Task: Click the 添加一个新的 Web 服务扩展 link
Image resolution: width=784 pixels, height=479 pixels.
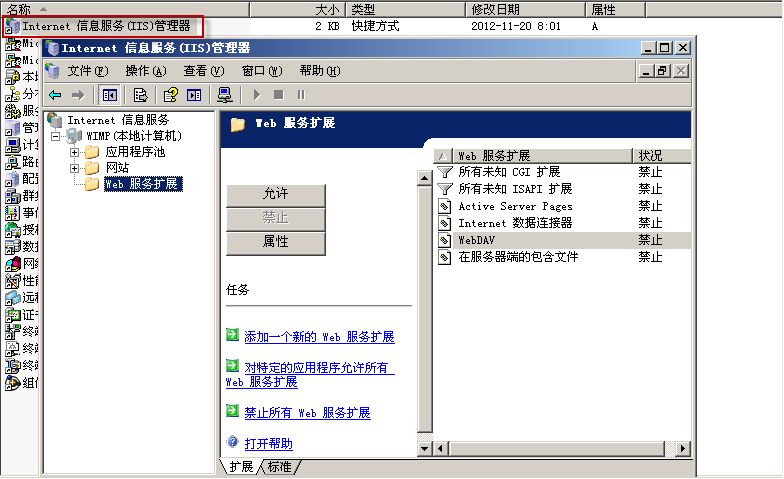Action: click(320, 337)
